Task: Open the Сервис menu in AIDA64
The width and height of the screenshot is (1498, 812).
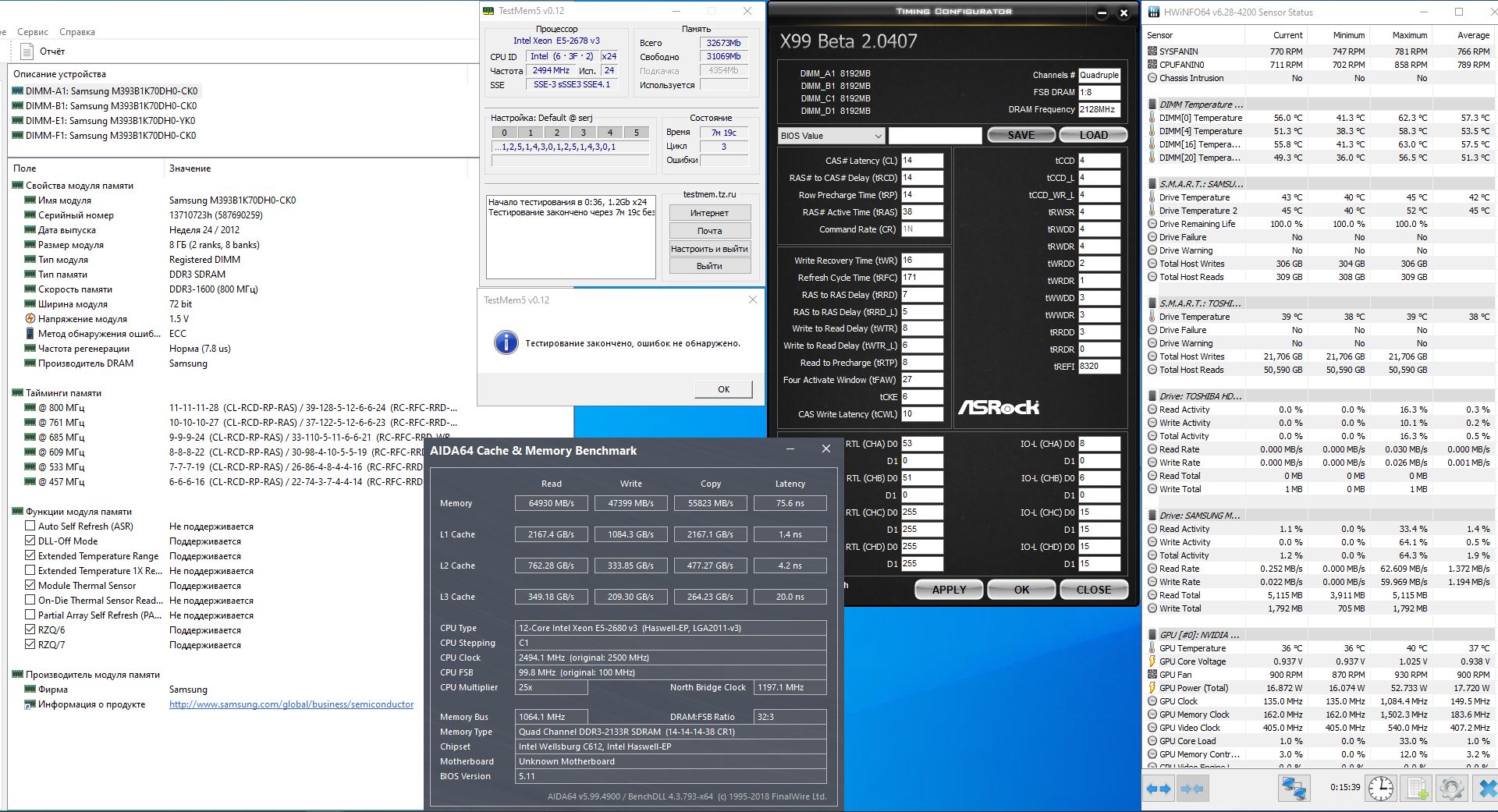Action: 33,32
